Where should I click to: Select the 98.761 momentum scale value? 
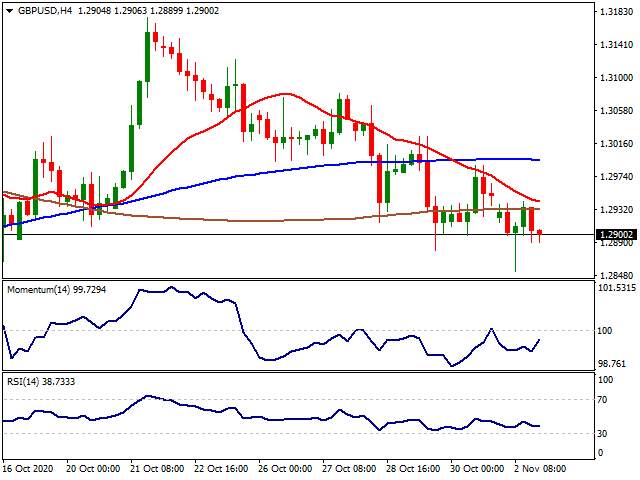pyautogui.click(x=612, y=364)
